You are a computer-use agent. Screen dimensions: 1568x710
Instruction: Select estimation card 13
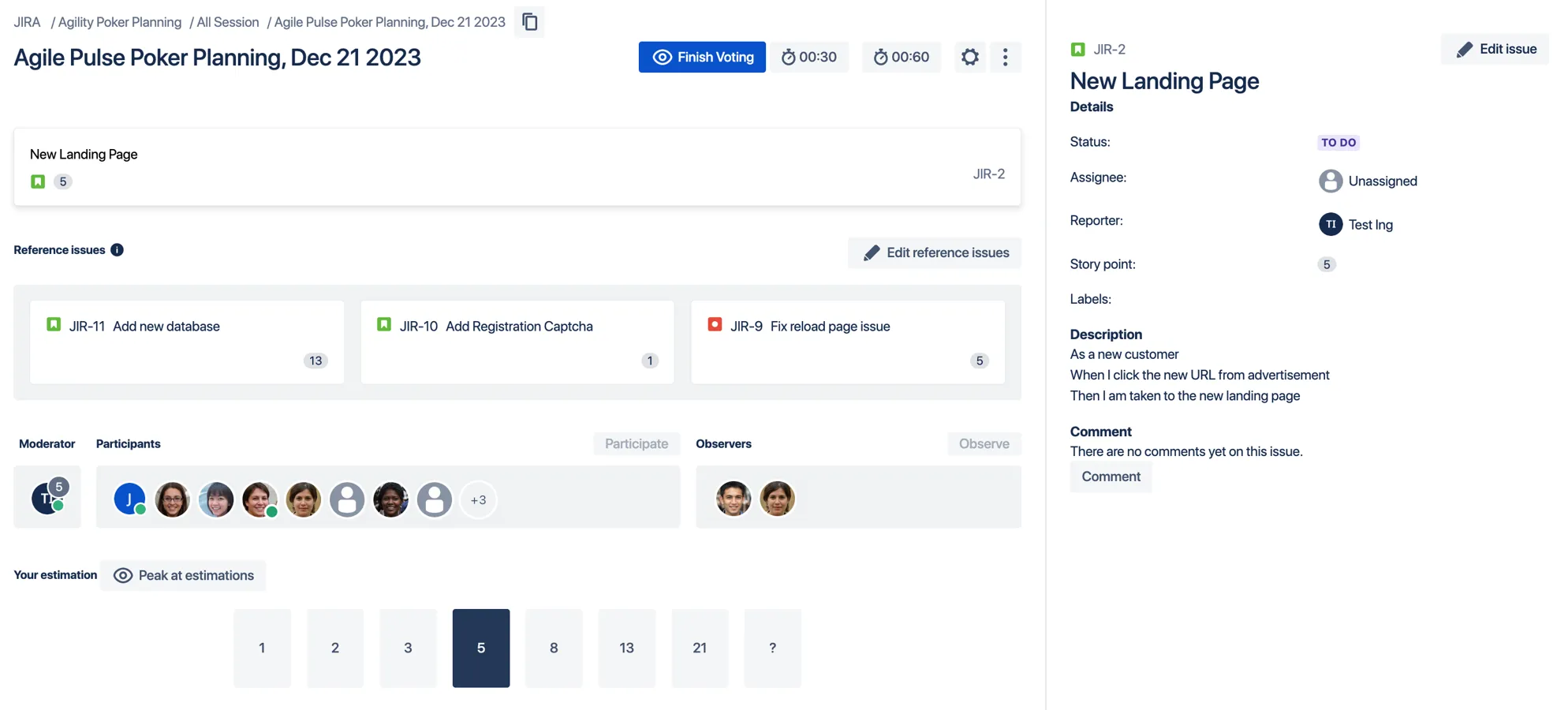tap(626, 648)
